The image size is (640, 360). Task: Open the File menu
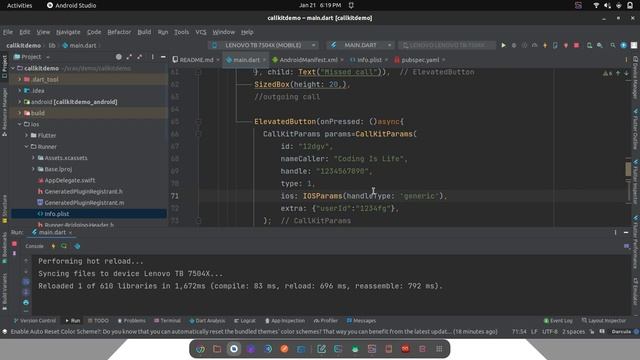coord(8,32)
